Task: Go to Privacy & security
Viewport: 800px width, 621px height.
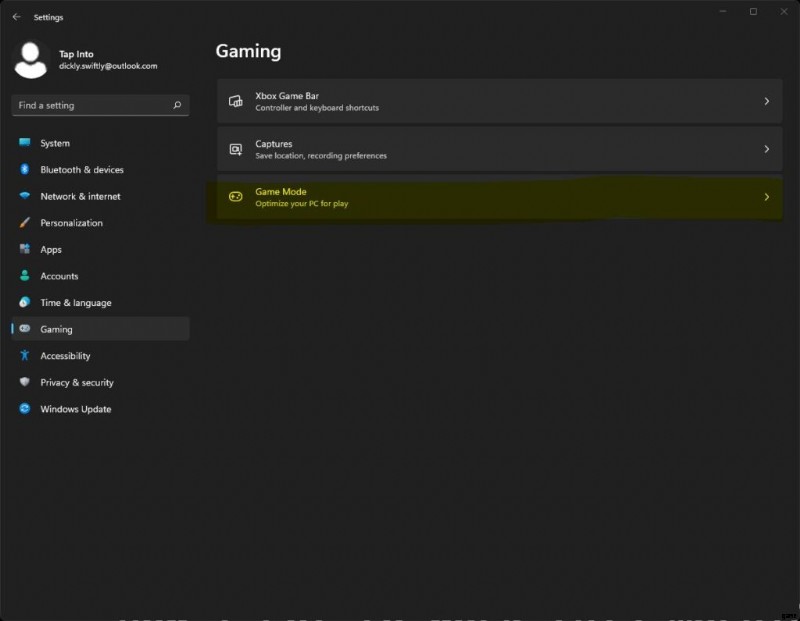Action: (101, 382)
